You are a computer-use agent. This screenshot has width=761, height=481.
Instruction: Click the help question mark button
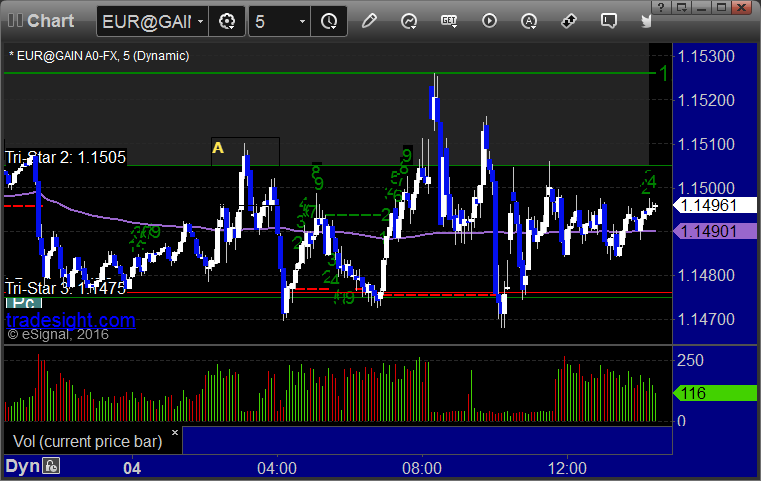pyautogui.click(x=661, y=7)
